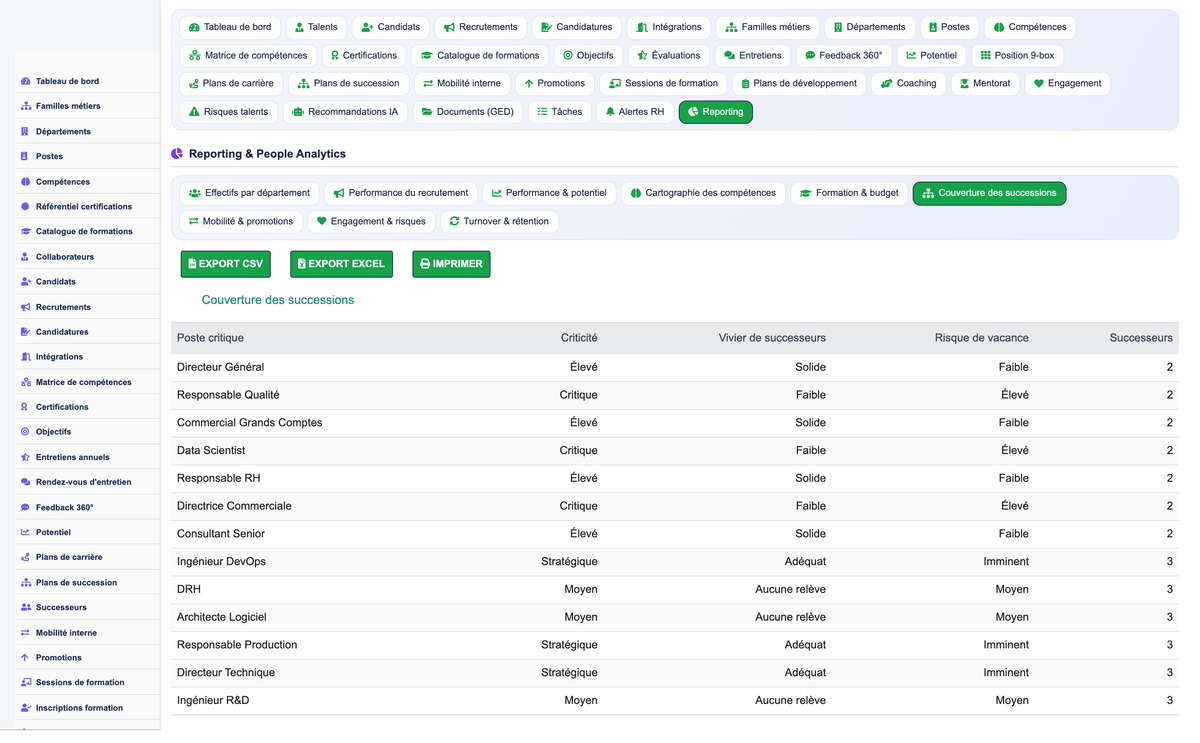
Task: Click the grid icon on Position 9-box
Action: click(986, 55)
